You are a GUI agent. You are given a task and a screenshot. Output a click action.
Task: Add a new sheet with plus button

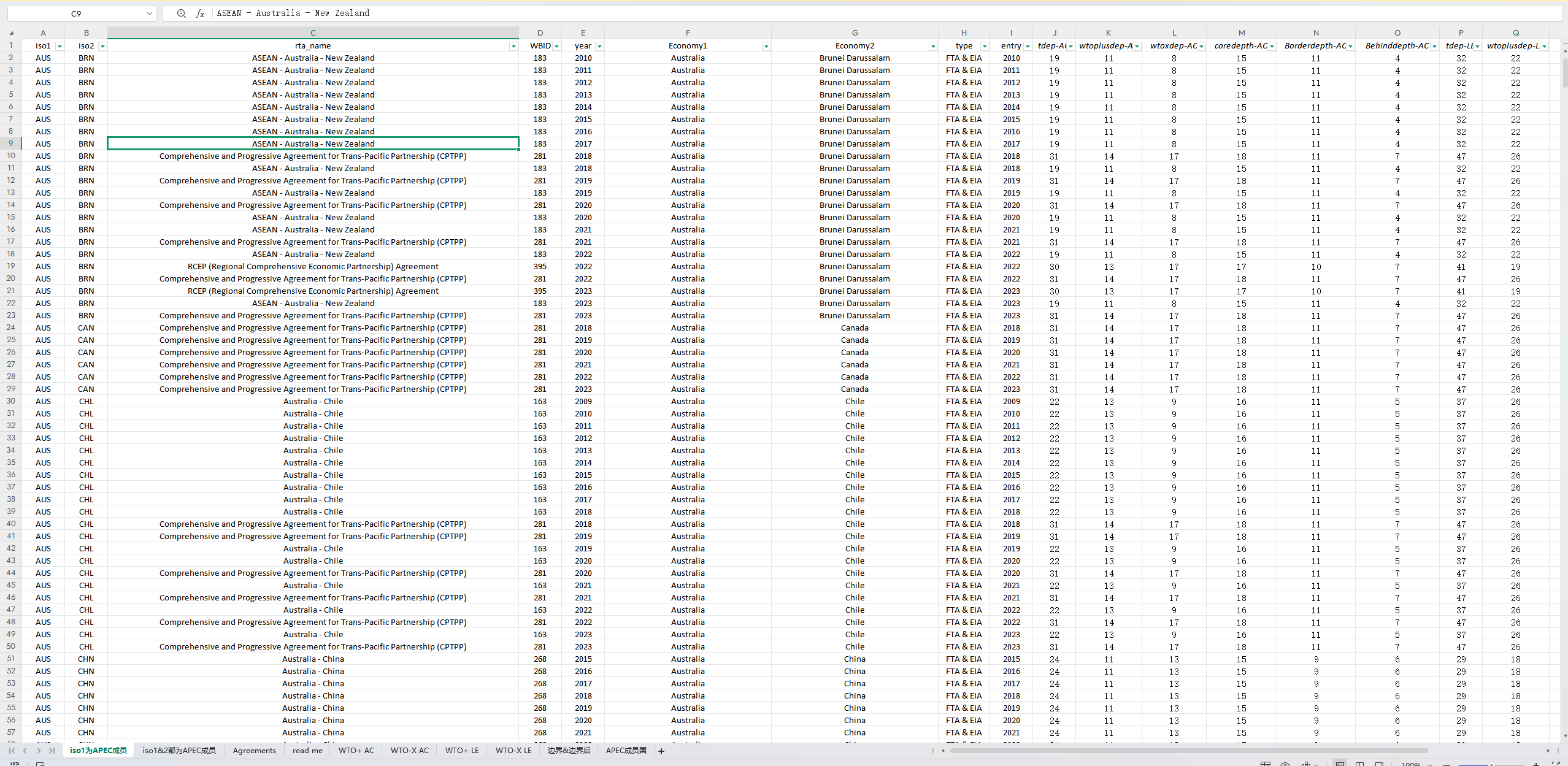click(x=661, y=751)
